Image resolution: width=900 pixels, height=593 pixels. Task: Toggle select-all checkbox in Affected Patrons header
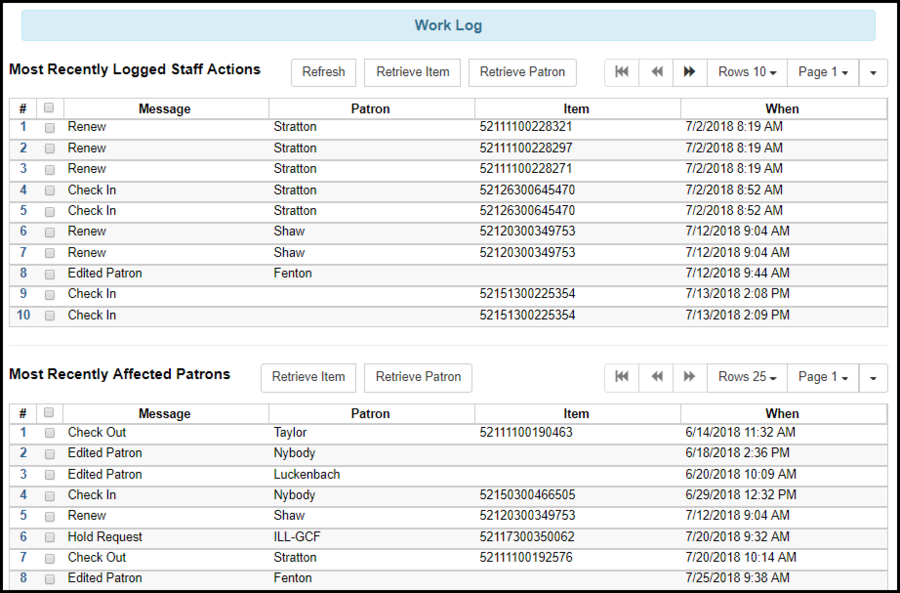49,412
